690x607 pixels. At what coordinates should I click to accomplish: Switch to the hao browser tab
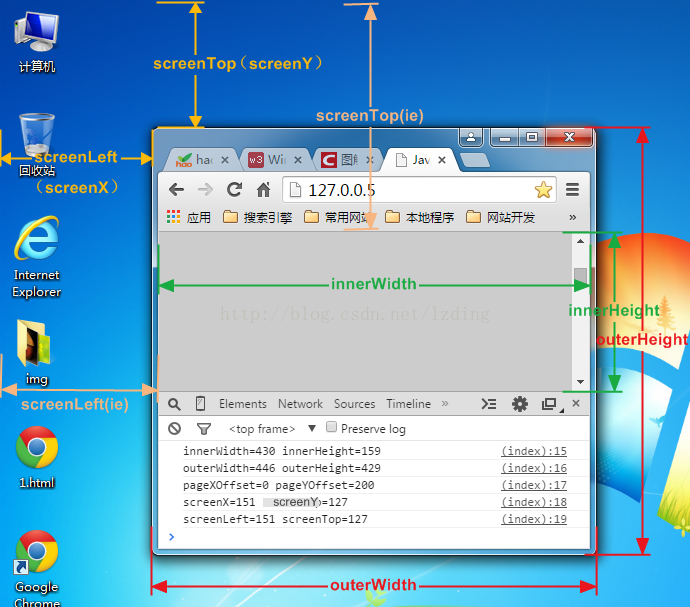point(195,160)
